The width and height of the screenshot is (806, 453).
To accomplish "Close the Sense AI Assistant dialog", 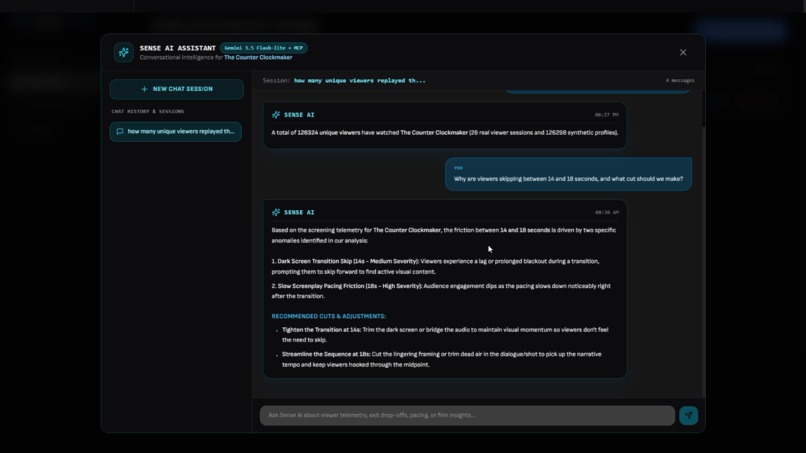I will coord(683,52).
